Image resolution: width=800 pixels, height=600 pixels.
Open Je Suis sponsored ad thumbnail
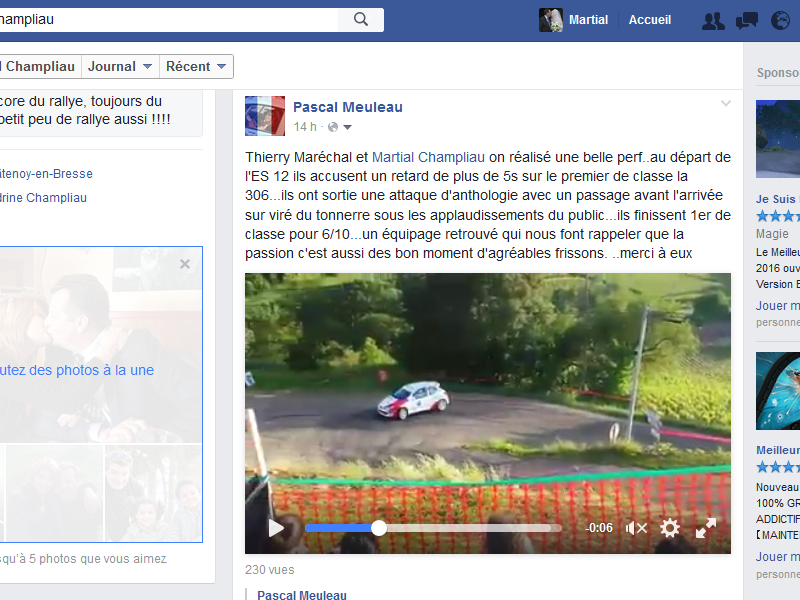pyautogui.click(x=778, y=139)
